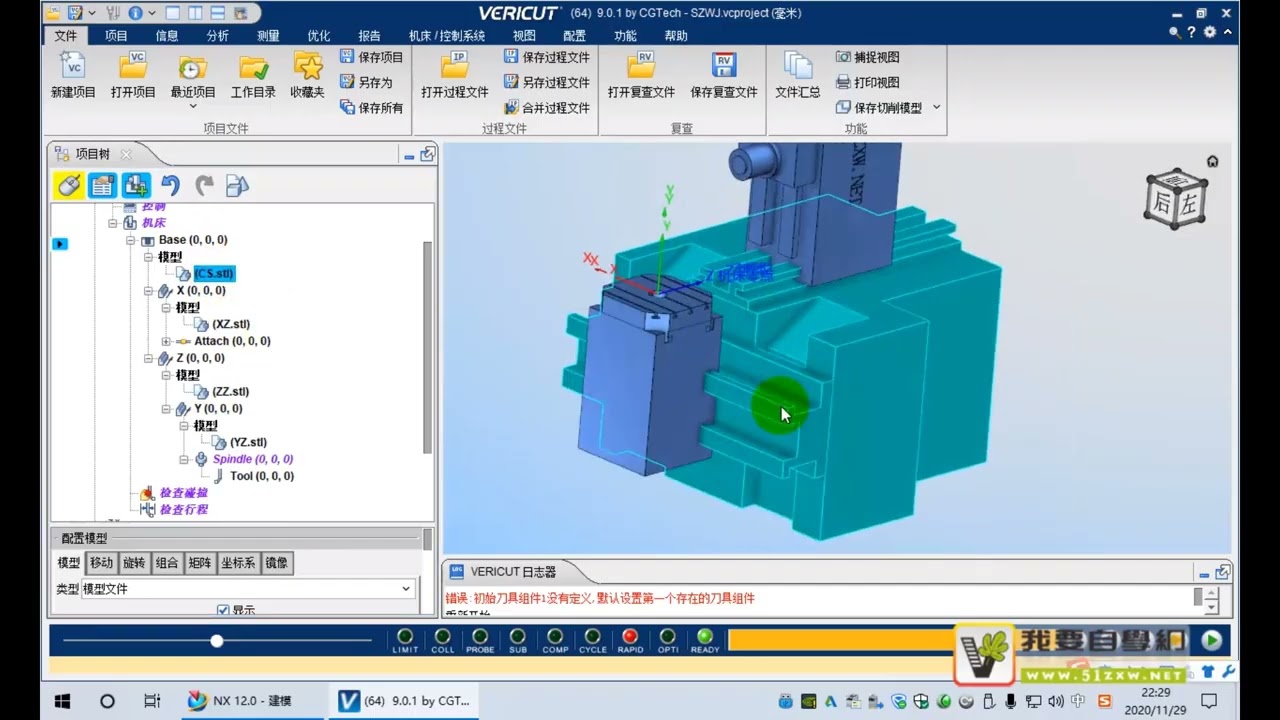Open the 收藏夹 favorites folder
This screenshot has height=720, width=1280.
[x=308, y=75]
